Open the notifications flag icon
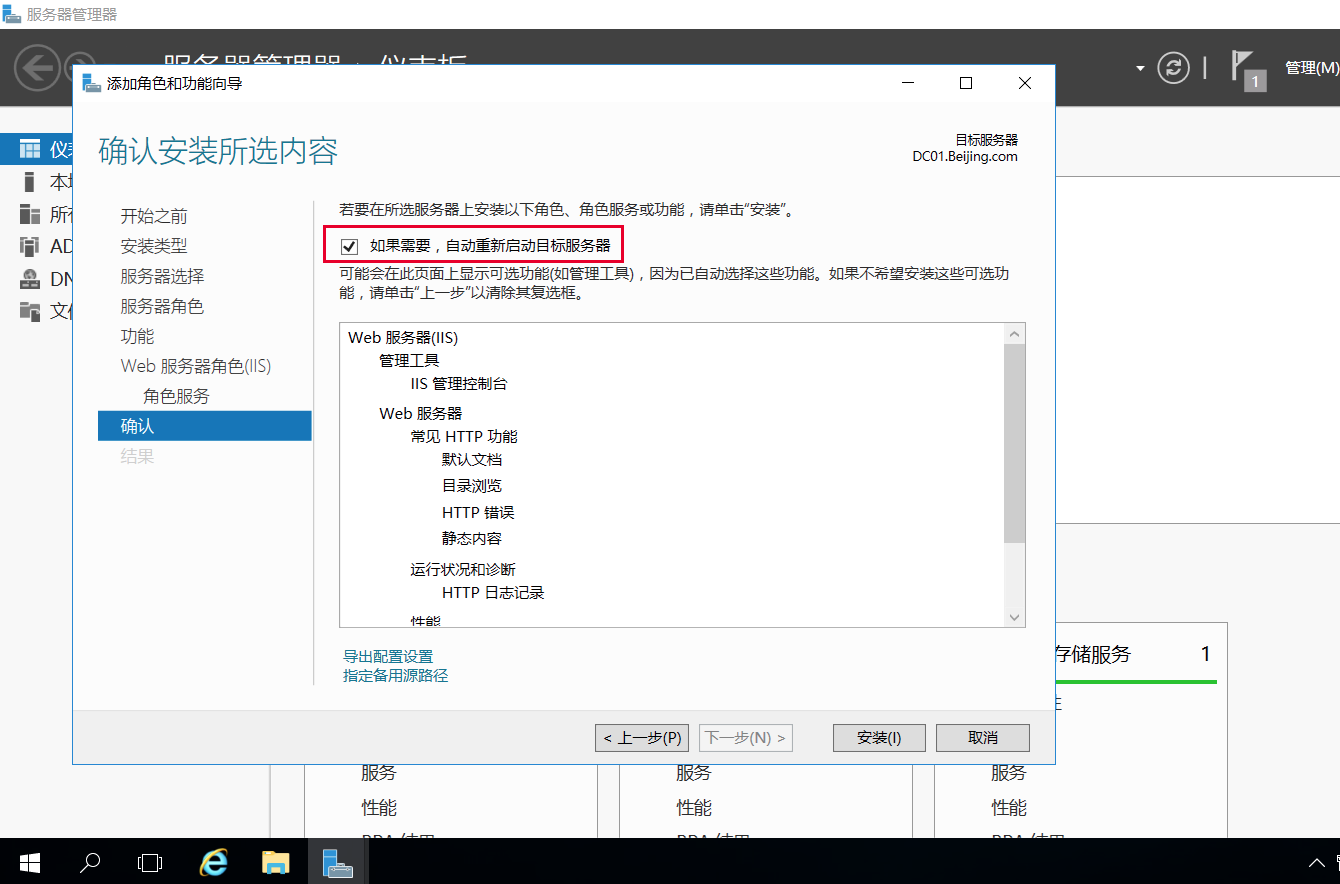Image resolution: width=1340 pixels, height=884 pixels. 1246,68
